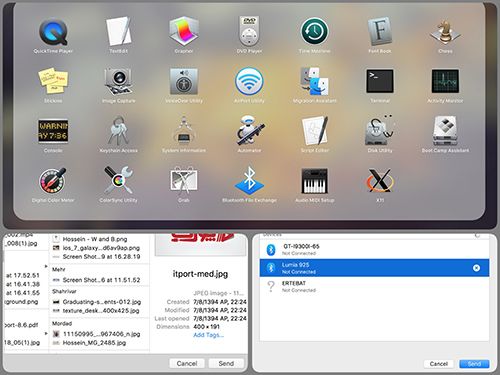The width and height of the screenshot is (500, 375).
Task: Open the Grapher app icon
Action: 184,32
